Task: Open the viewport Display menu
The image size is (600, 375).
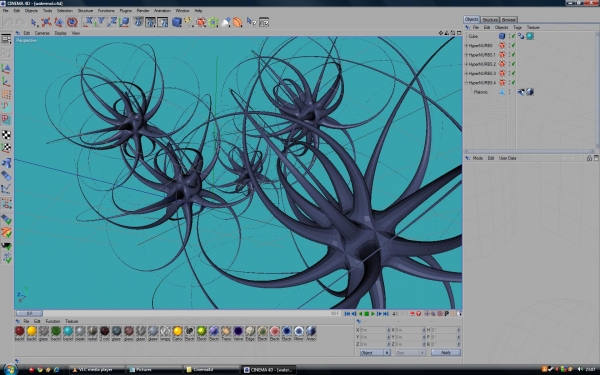Action: coord(60,33)
